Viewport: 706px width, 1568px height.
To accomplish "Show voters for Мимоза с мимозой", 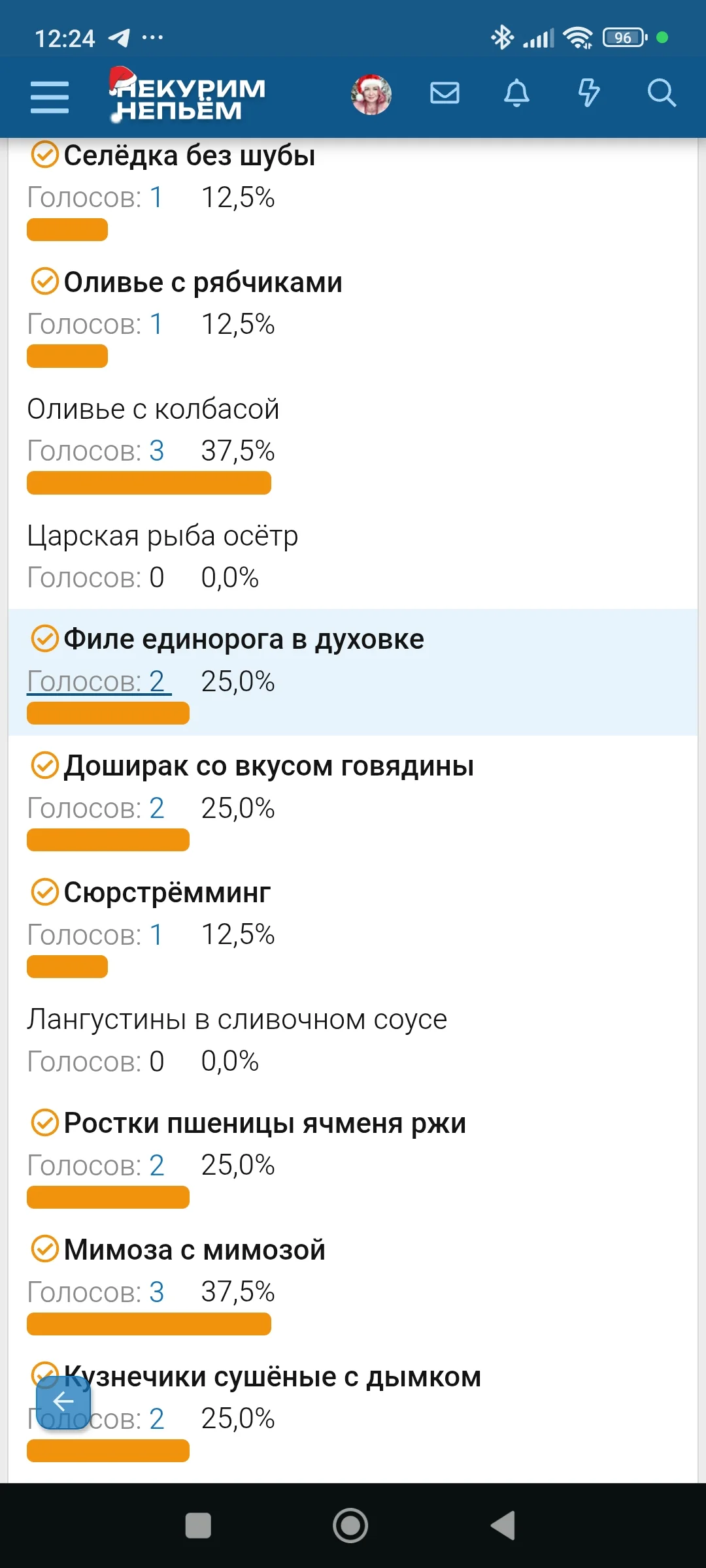I will [x=96, y=1292].
